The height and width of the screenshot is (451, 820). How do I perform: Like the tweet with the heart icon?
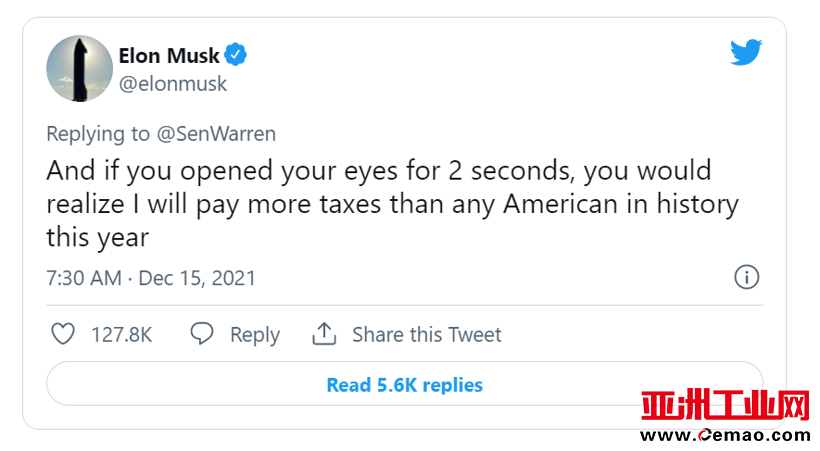62,334
